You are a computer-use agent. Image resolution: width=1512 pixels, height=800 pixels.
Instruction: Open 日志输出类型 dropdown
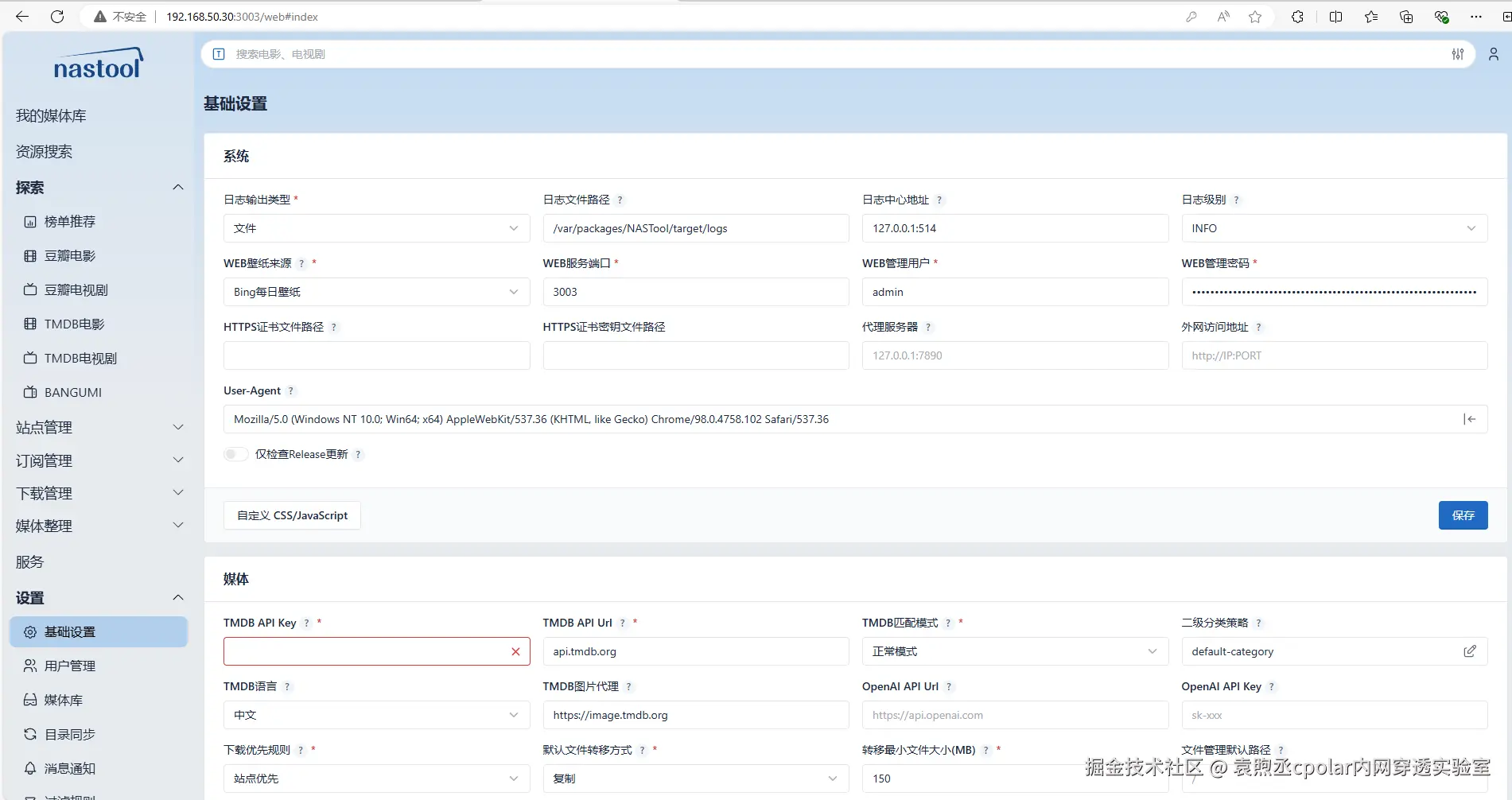click(376, 228)
